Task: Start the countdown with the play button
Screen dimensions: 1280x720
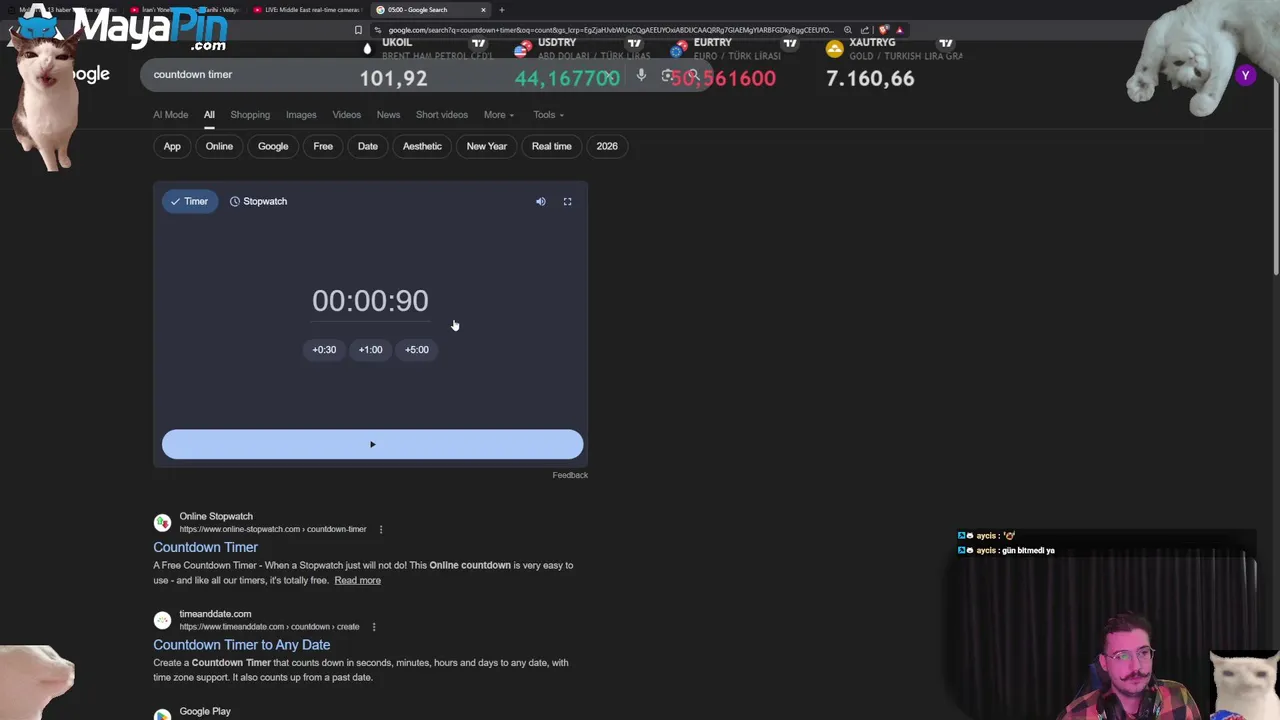Action: tap(372, 445)
